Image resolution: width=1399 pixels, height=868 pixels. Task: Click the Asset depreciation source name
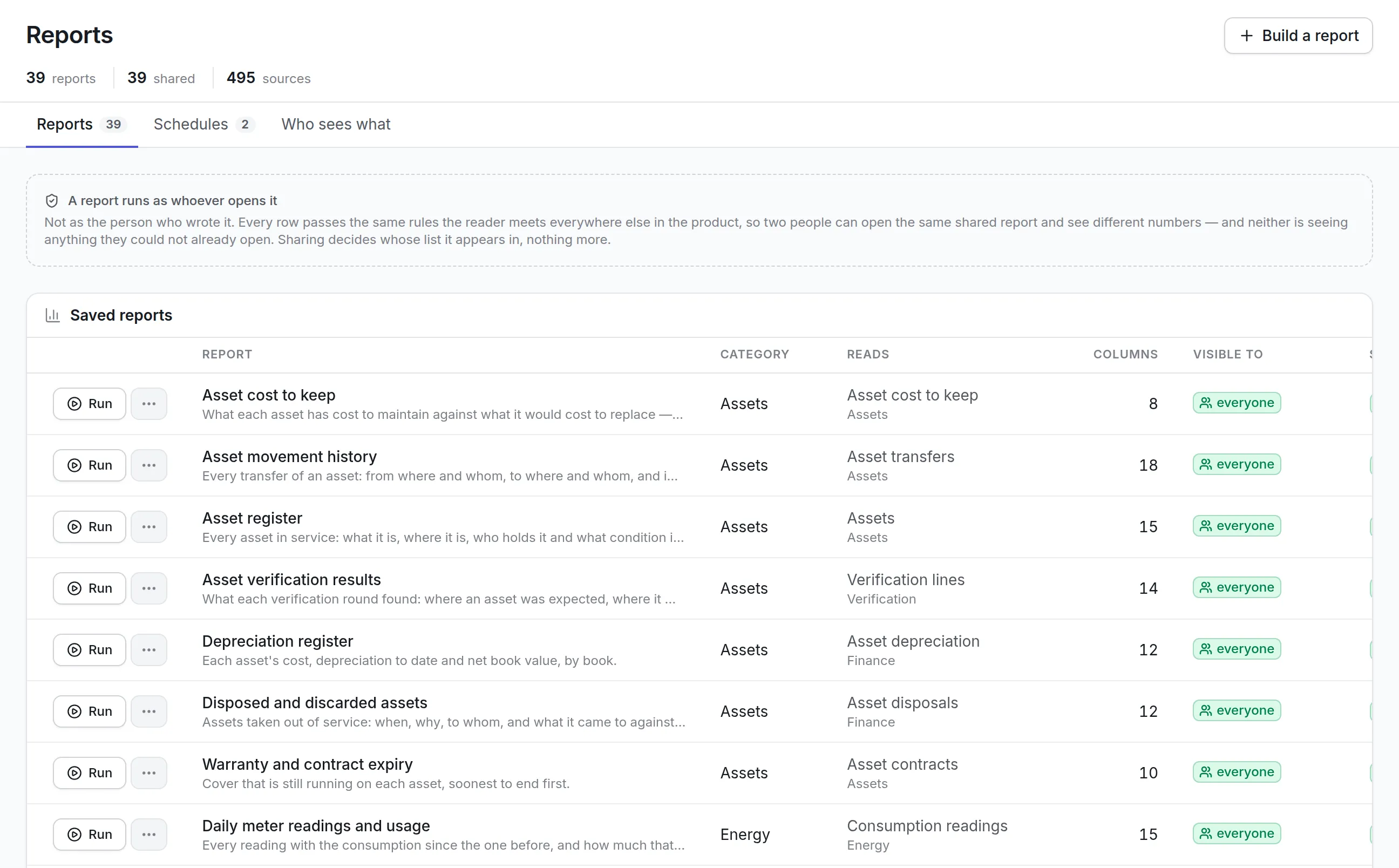[x=913, y=641]
